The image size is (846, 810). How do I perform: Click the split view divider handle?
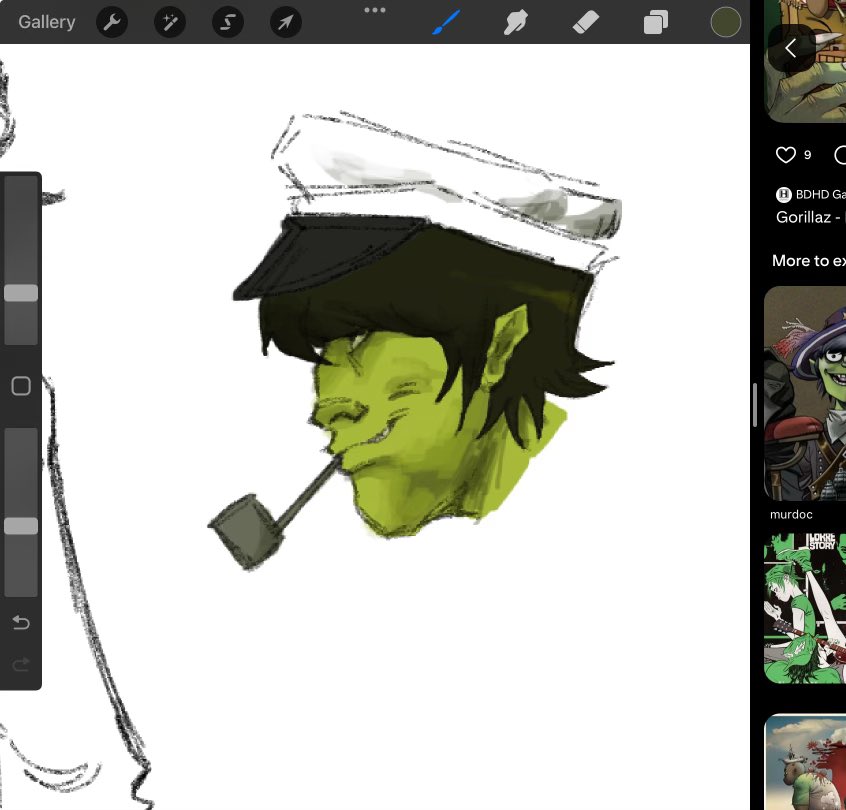(x=755, y=405)
